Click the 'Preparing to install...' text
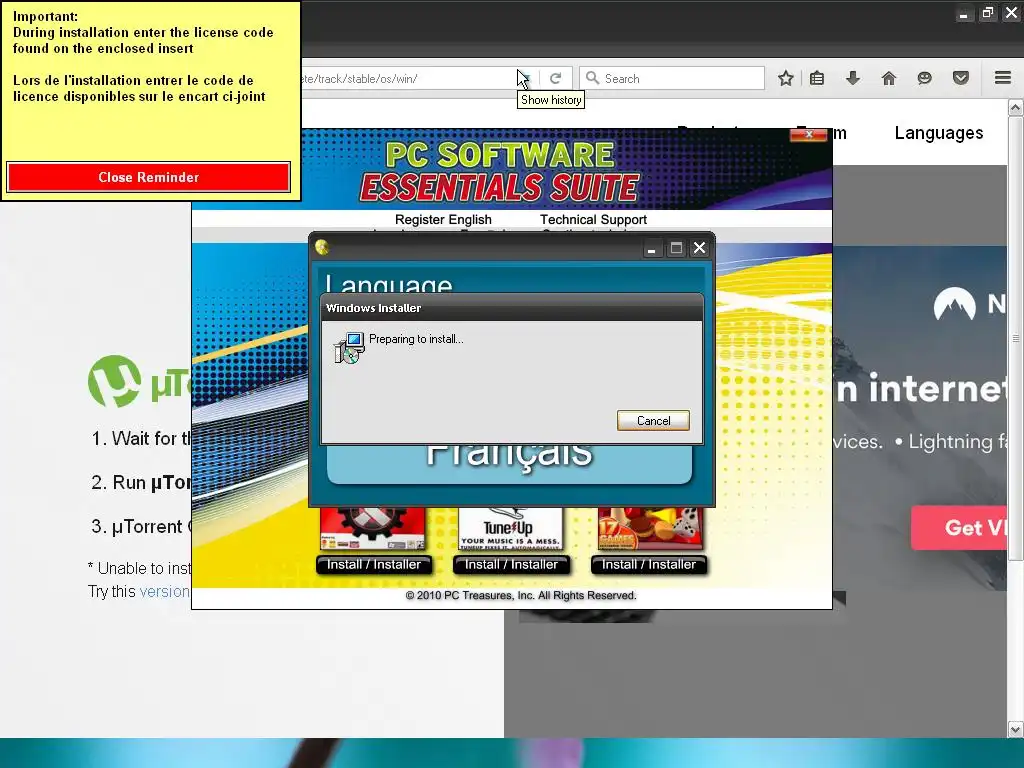The width and height of the screenshot is (1024, 768). click(416, 339)
